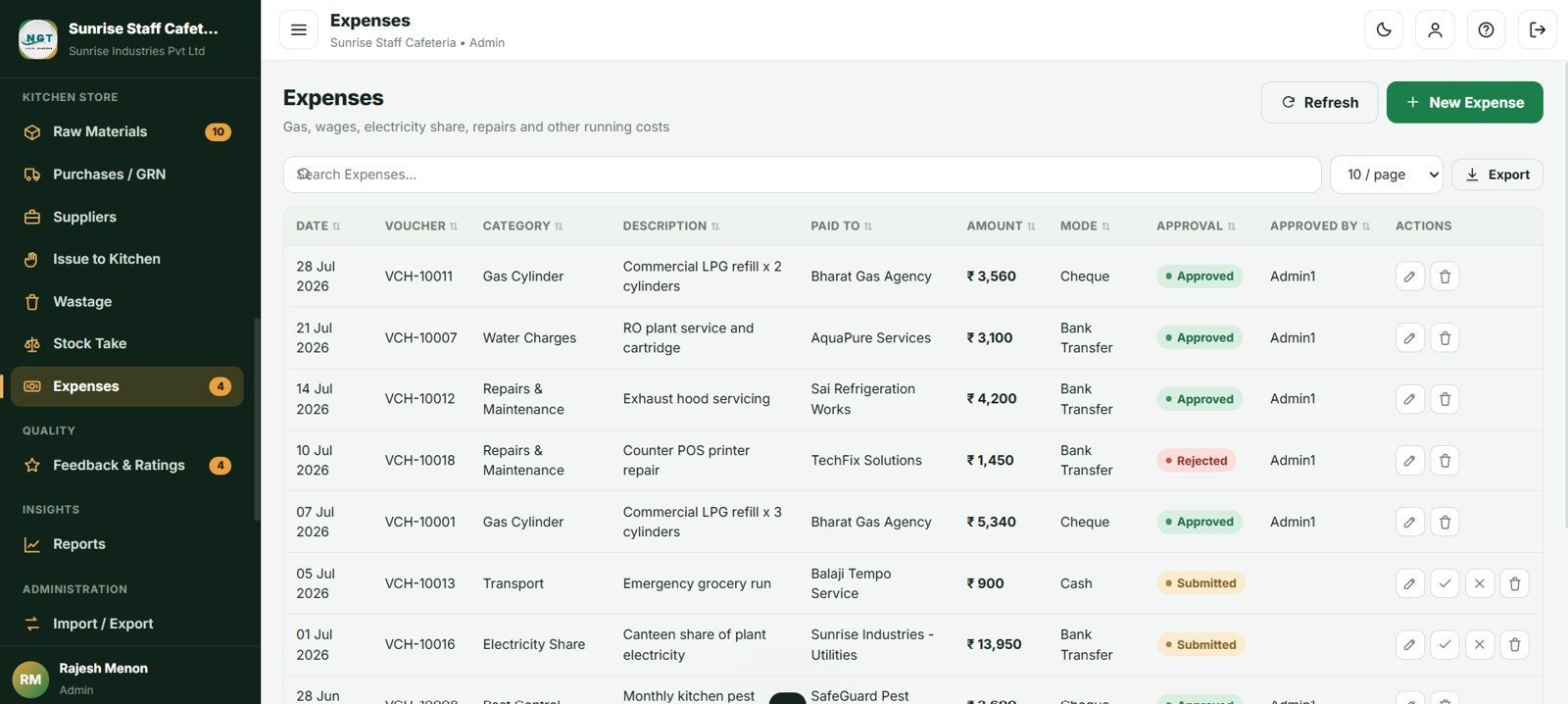The height and width of the screenshot is (704, 1568).
Task: Select the ₹ 5,340 amount cell
Action: 991,522
